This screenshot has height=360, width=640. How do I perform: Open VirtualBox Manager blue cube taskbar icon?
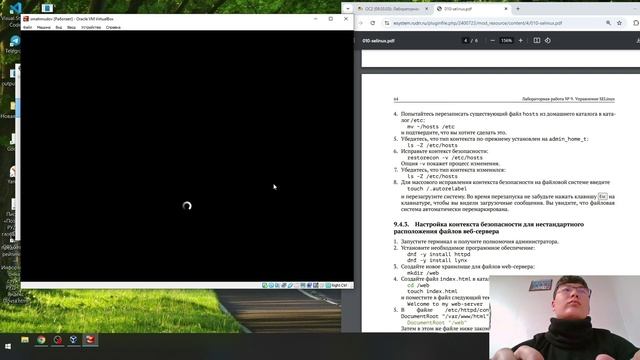pos(73,340)
